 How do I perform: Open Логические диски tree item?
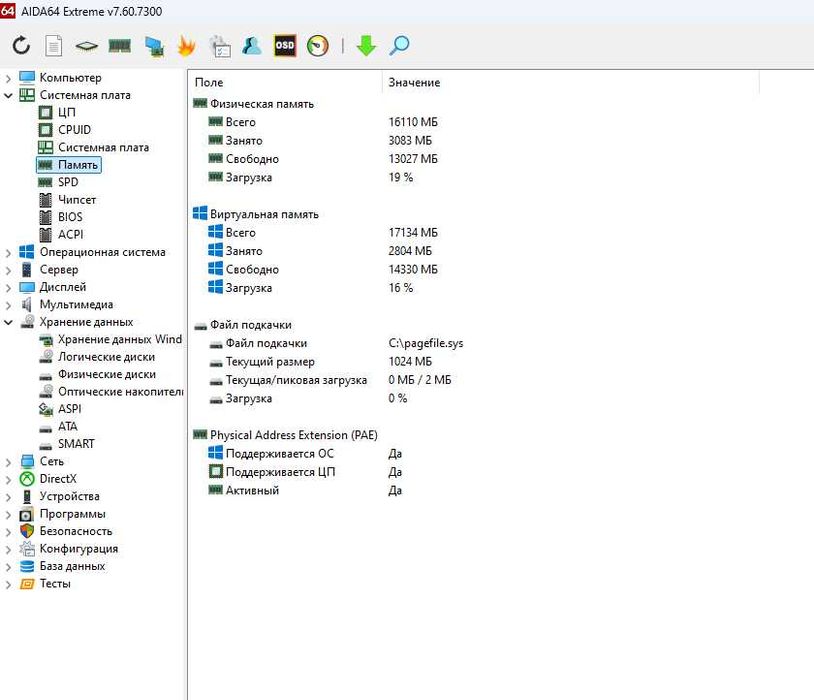[106, 357]
